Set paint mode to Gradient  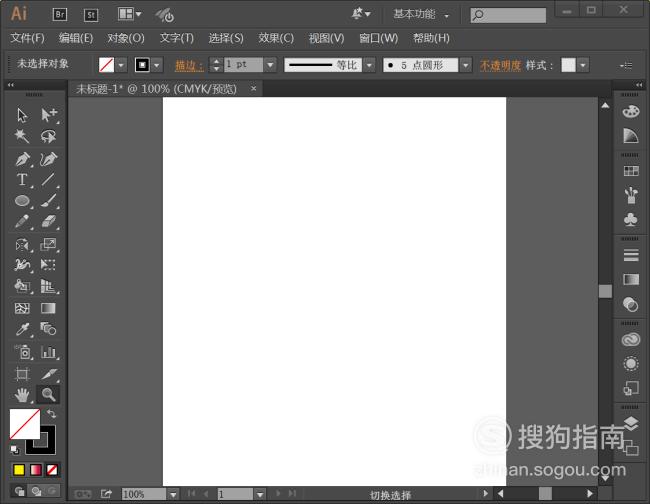[x=36, y=470]
